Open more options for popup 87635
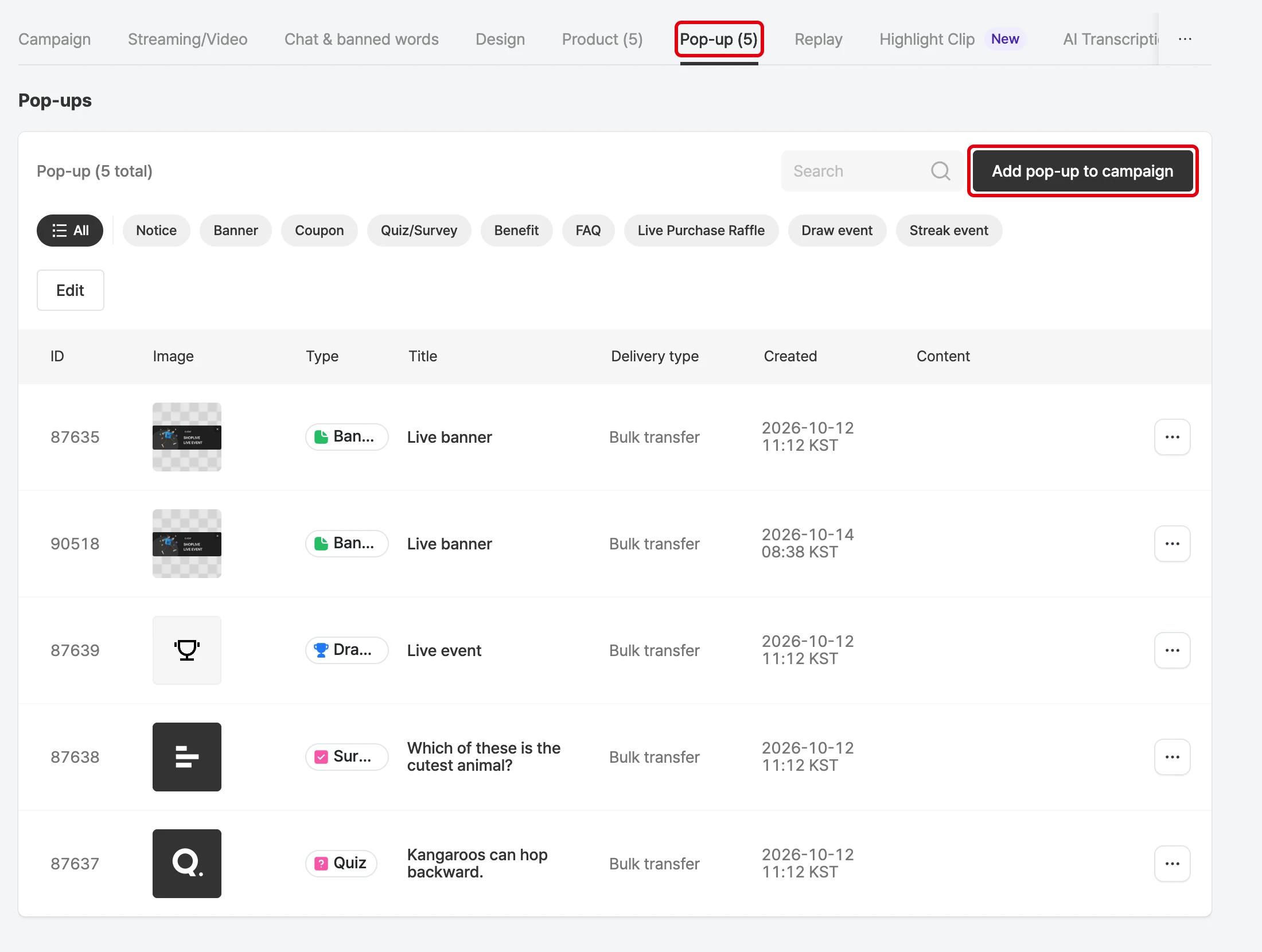This screenshot has height=952, width=1262. (x=1172, y=437)
